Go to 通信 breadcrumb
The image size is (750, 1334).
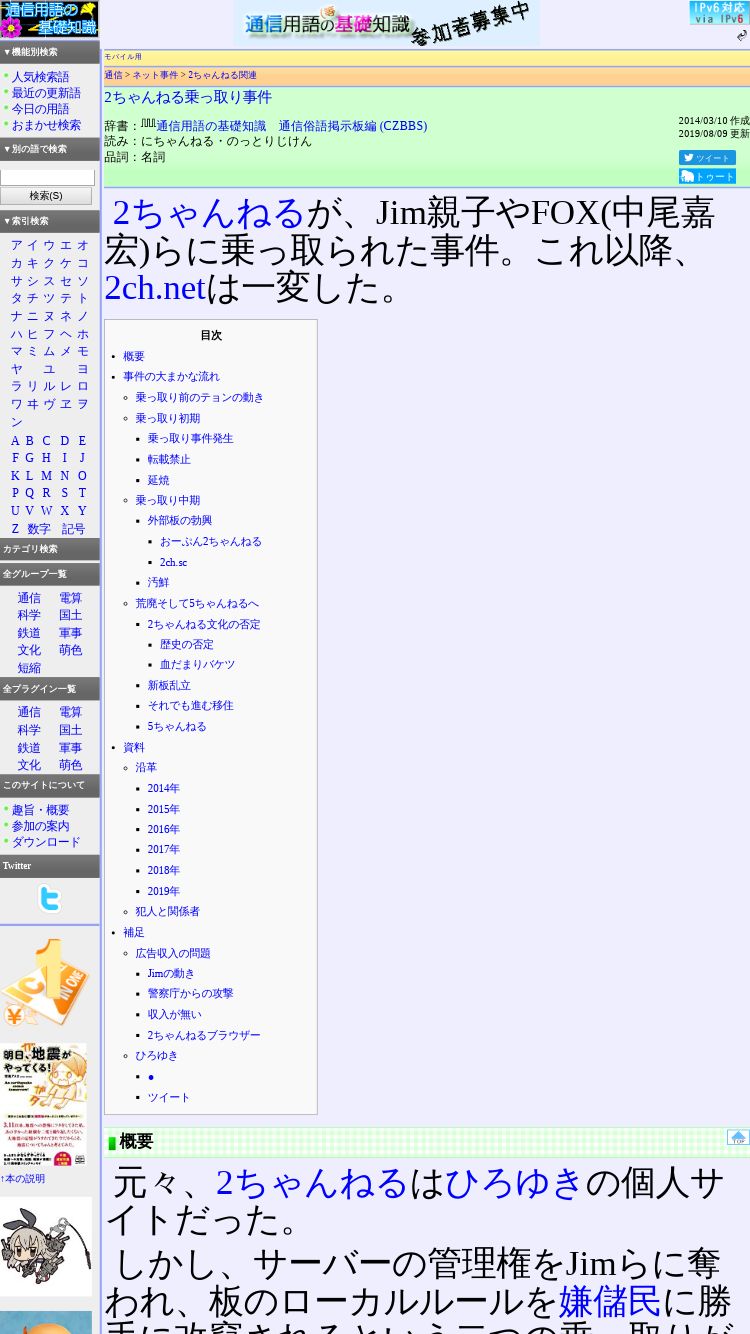pyautogui.click(x=113, y=75)
